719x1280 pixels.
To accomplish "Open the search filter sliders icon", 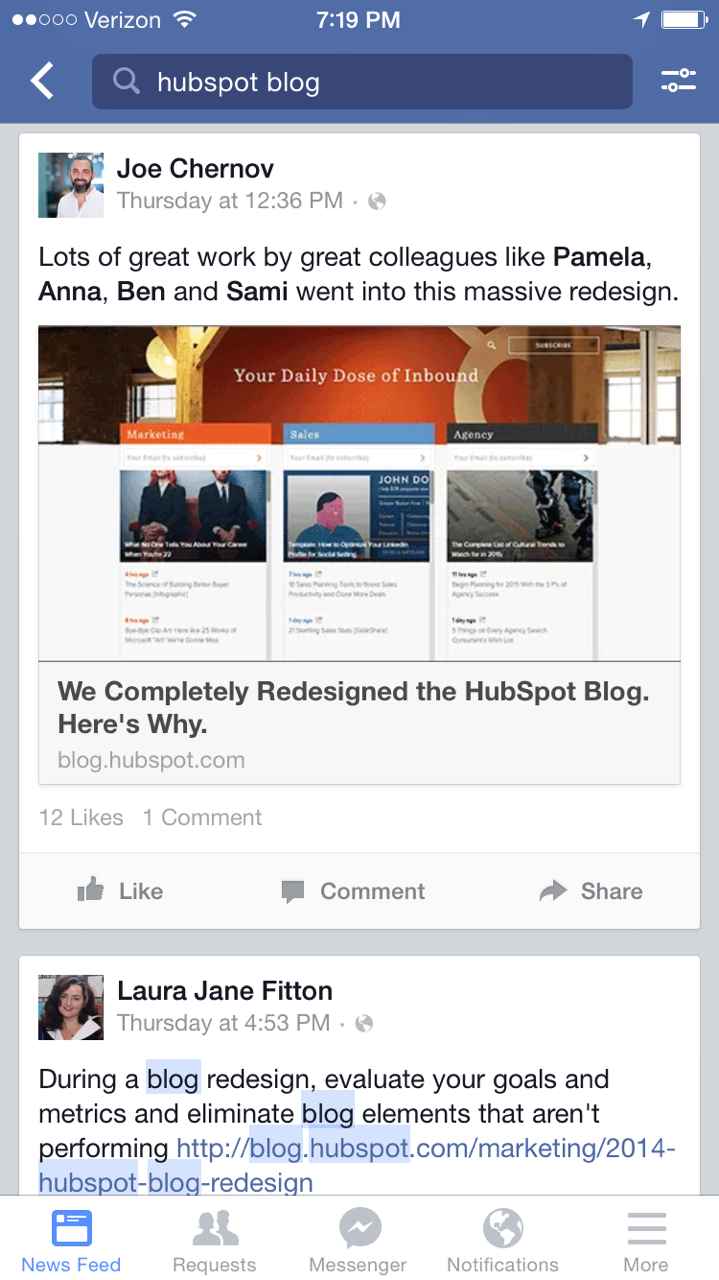I will click(x=679, y=81).
